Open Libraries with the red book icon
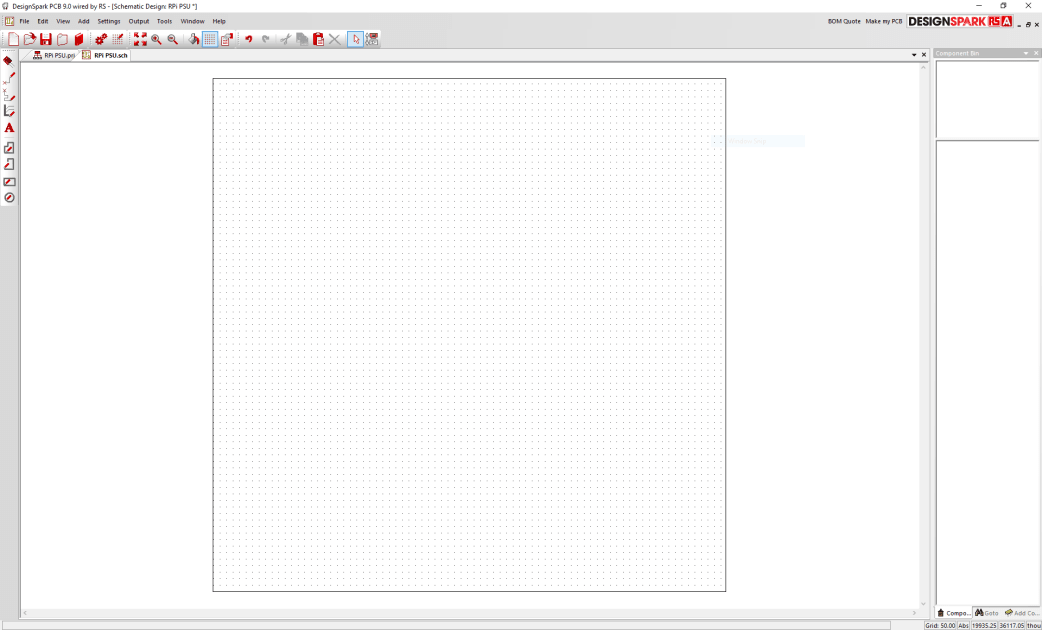The height and width of the screenshot is (630, 1042). [x=78, y=39]
